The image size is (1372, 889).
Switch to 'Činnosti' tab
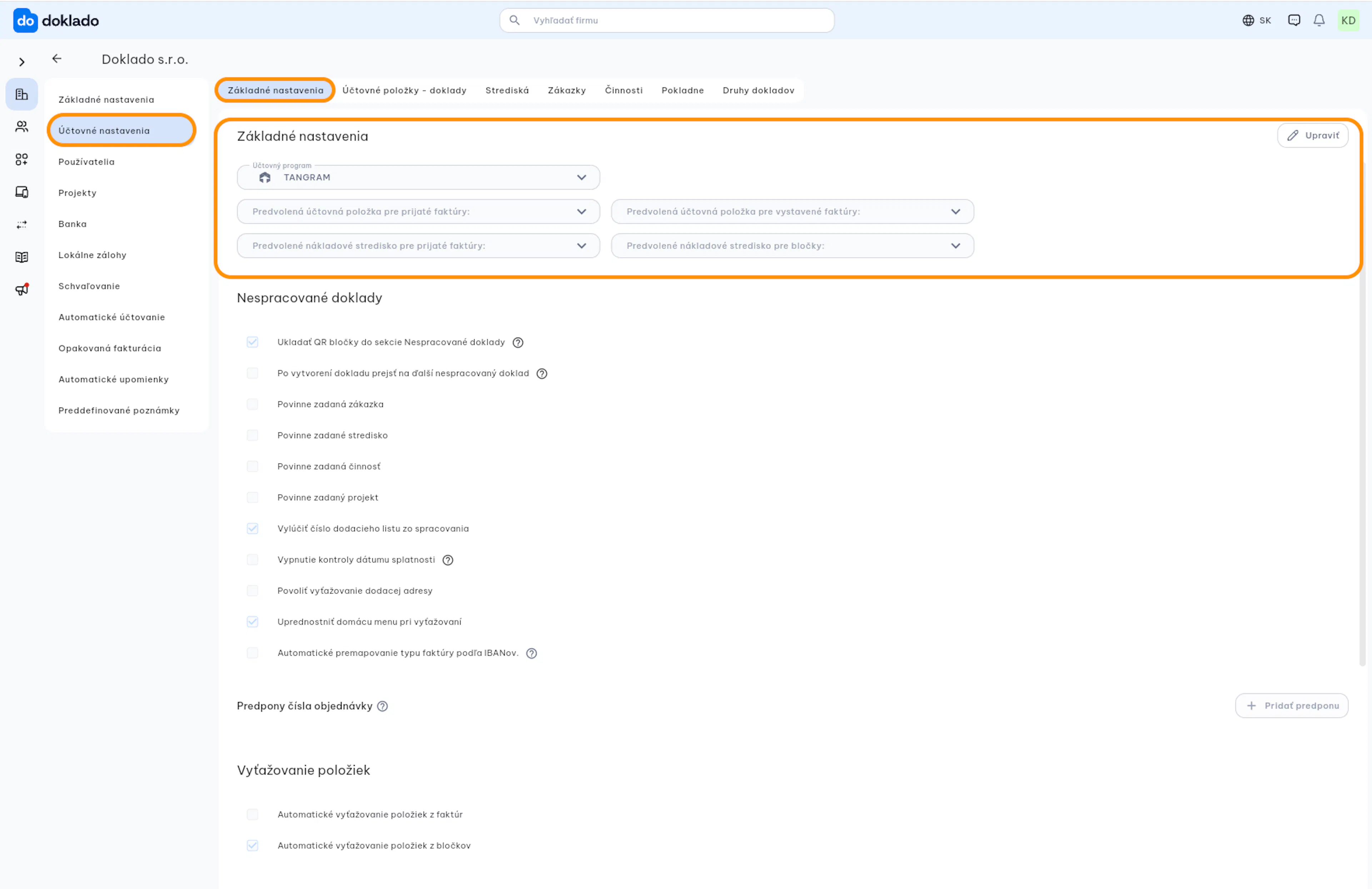623,90
